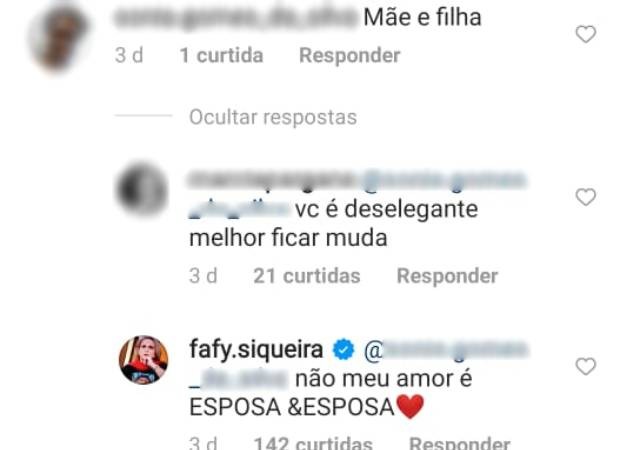
Task: Open first commenter's blurred username
Action: 236,19
